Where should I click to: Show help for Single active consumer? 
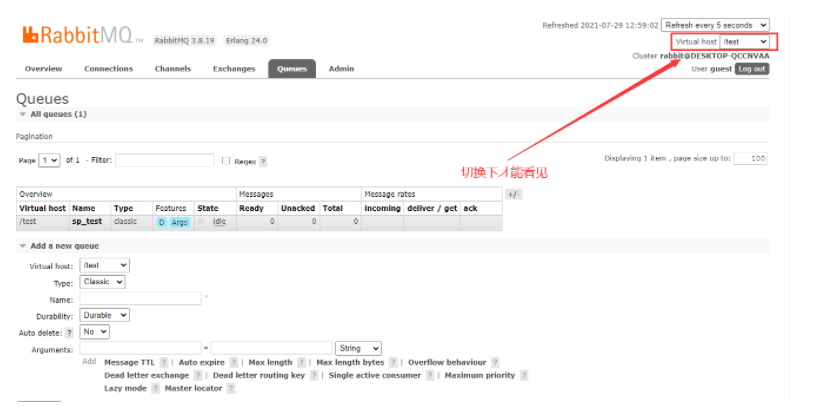tap(430, 376)
